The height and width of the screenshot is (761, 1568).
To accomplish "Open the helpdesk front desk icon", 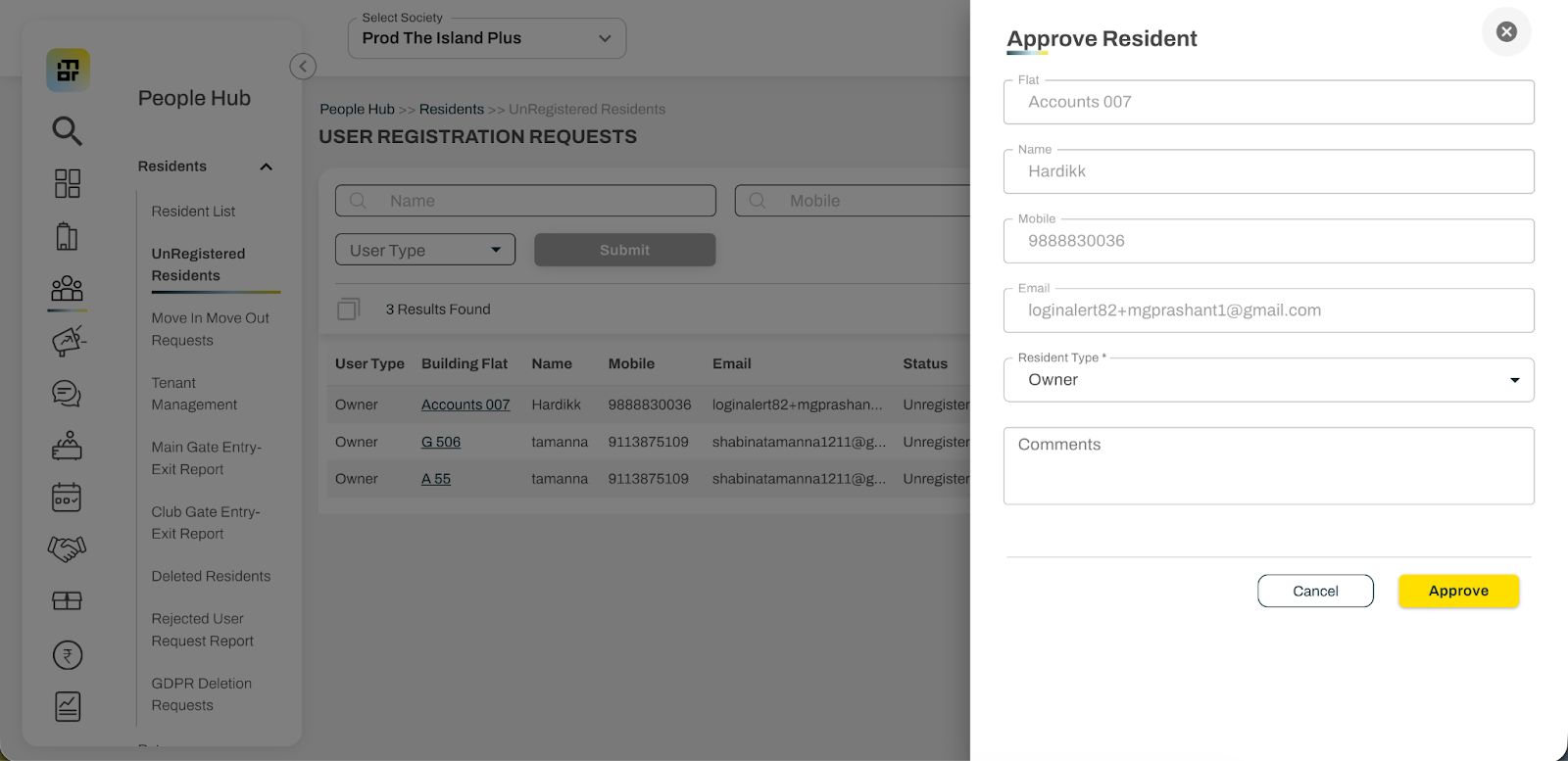I will (x=67, y=446).
